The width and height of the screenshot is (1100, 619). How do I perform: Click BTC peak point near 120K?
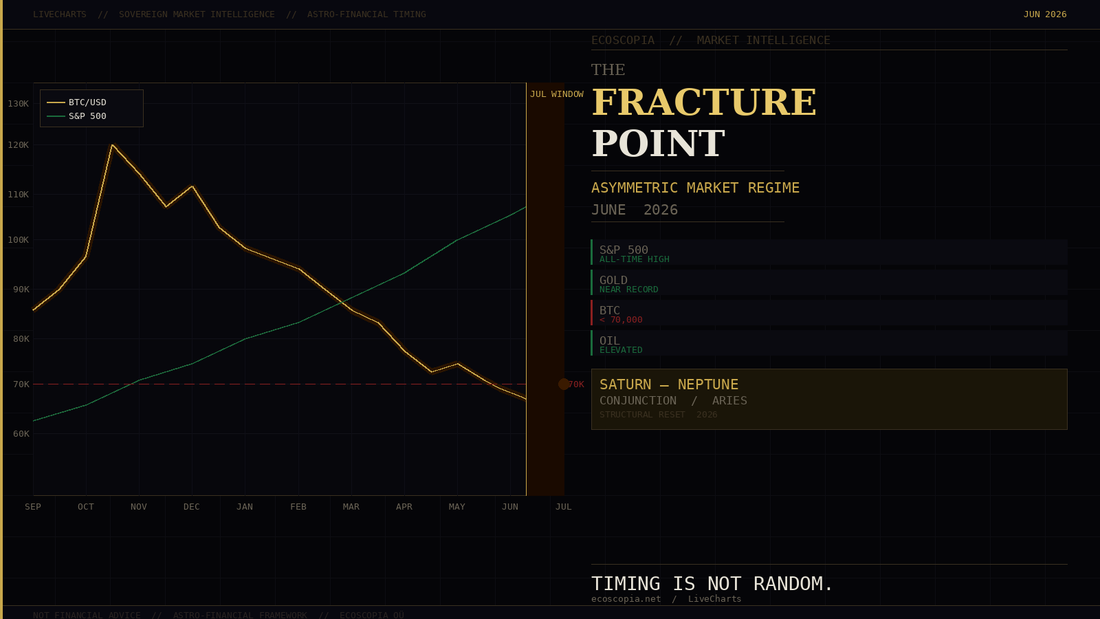click(x=112, y=145)
